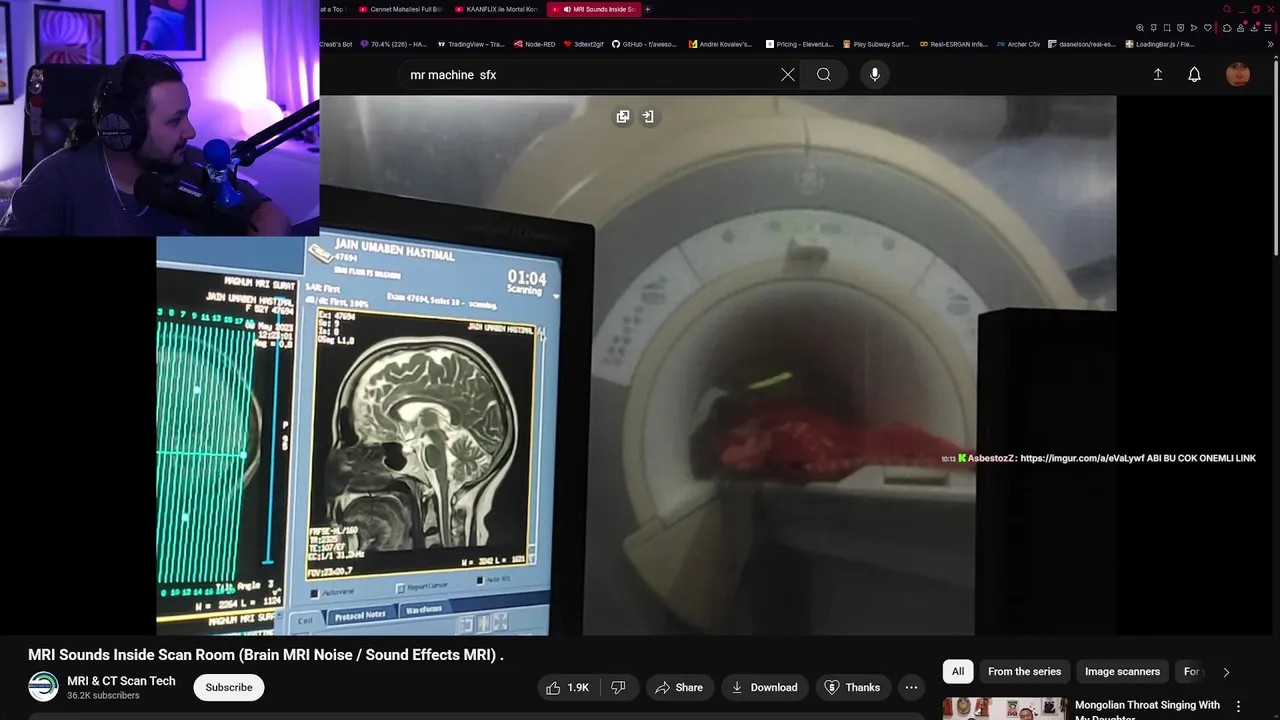Image resolution: width=1280 pixels, height=720 pixels.
Task: Click the browser zoom magnifier icon
Action: click(x=1140, y=27)
